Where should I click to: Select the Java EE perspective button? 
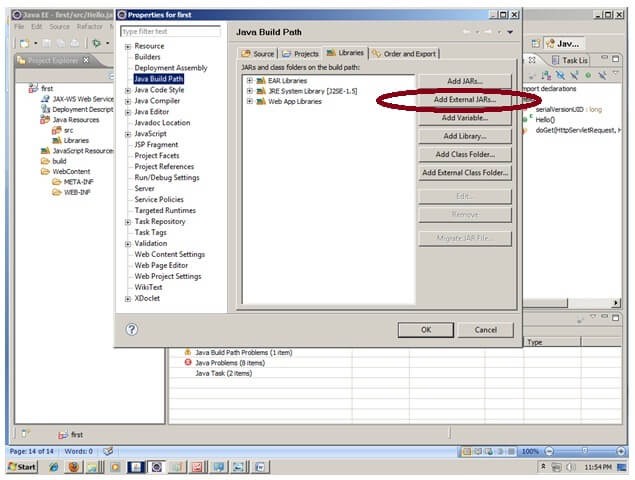coord(564,43)
